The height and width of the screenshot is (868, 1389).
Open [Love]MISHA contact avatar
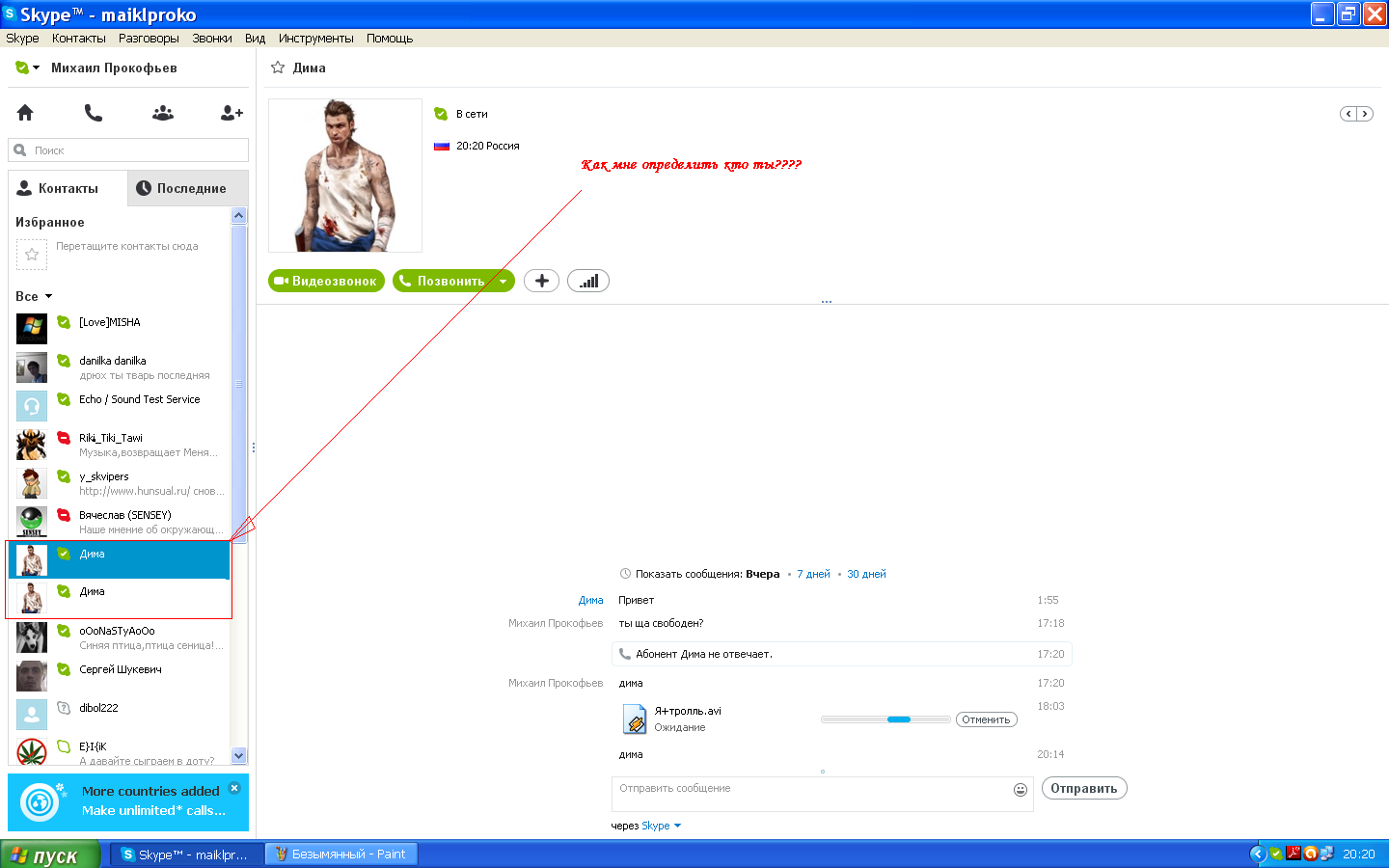pyautogui.click(x=32, y=329)
